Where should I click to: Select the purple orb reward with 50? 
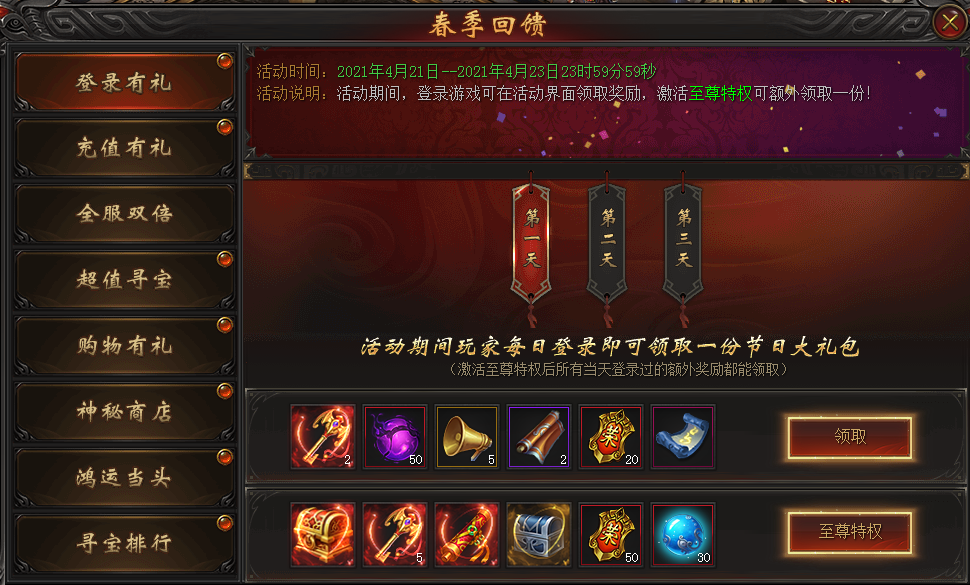[395, 437]
